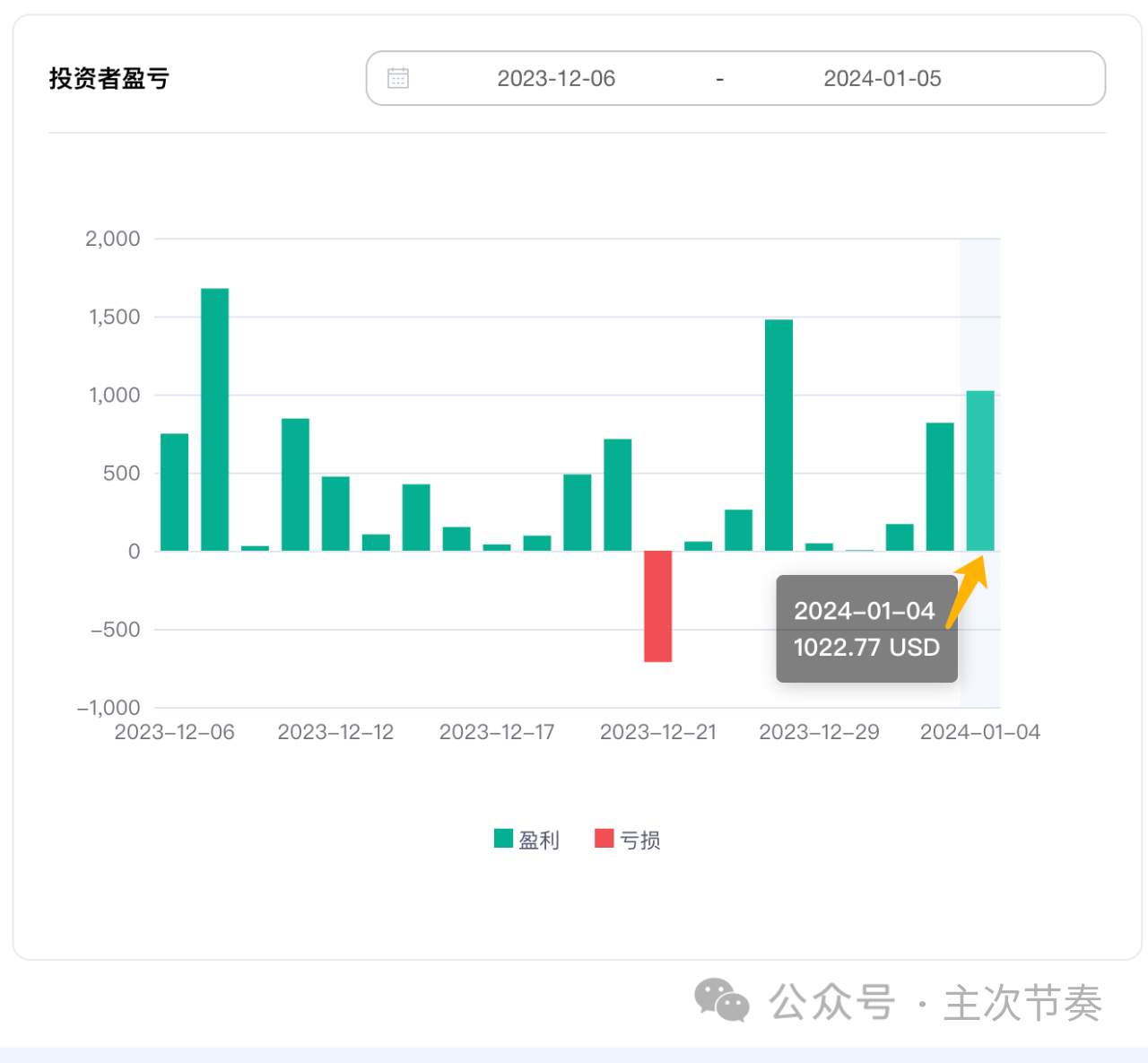Click the 投资者盈亏 panel title
Screen dimensions: 1148x1063
point(109,79)
